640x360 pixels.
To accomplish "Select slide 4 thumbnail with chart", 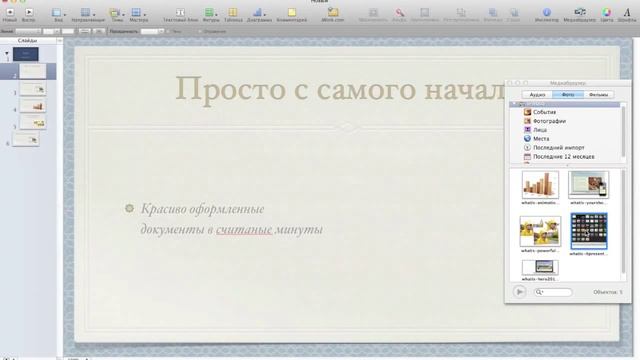I will (33, 106).
